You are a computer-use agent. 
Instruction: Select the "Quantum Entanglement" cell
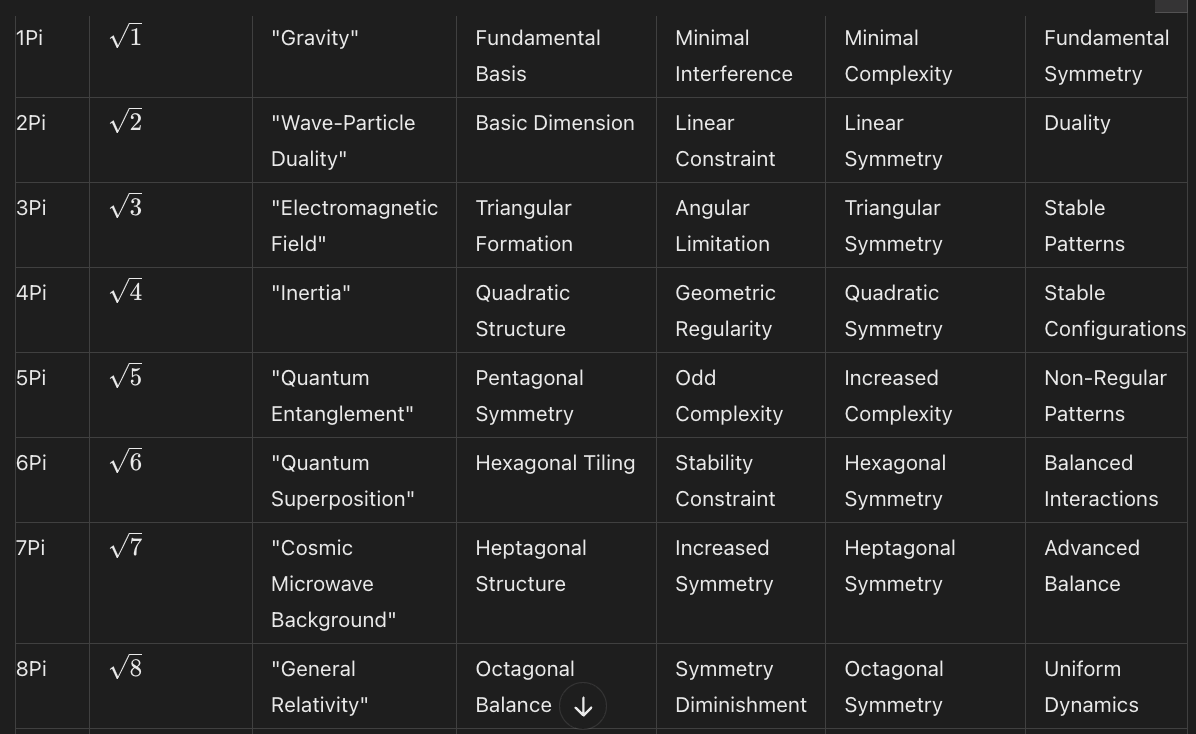(x=342, y=396)
